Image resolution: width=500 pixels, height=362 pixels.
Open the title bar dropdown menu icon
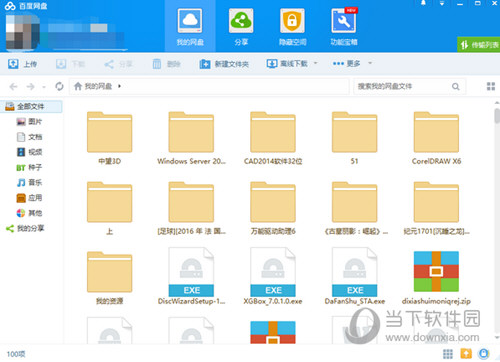point(442,3)
